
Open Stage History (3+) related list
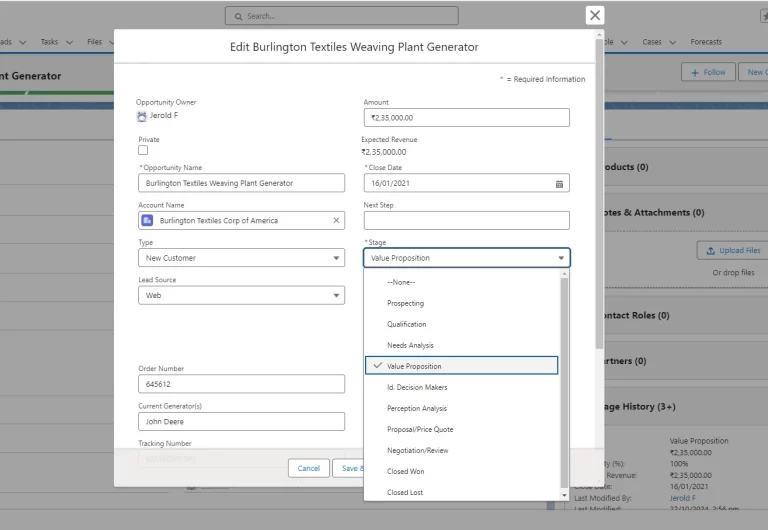[x=639, y=407]
